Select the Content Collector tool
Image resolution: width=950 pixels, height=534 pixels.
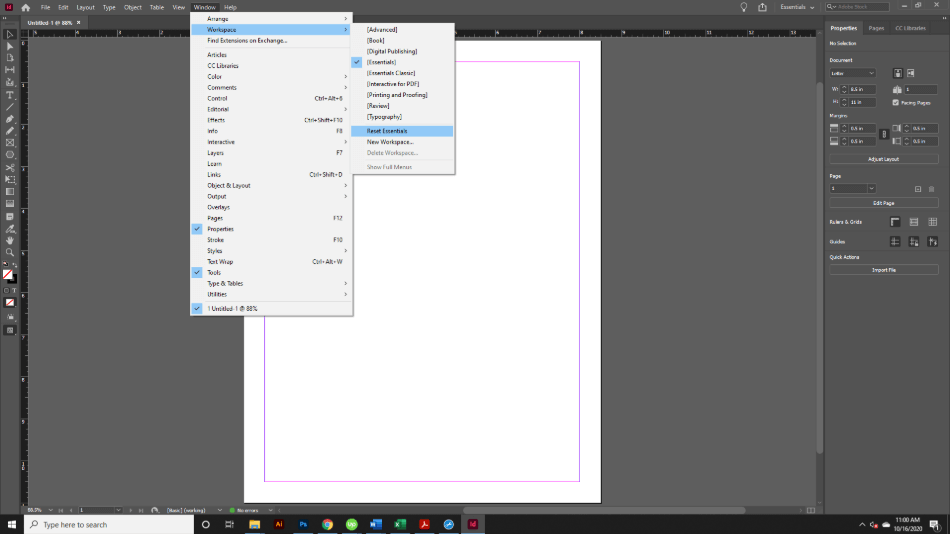(10, 82)
